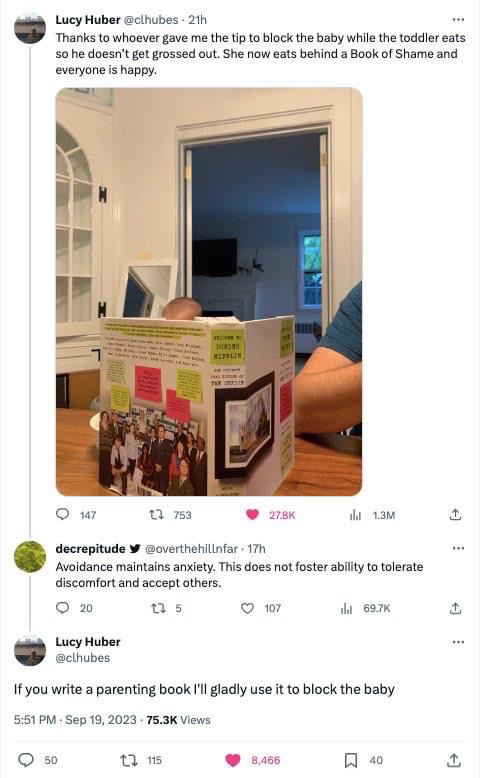Share the first tweet via upload icon

point(455,515)
